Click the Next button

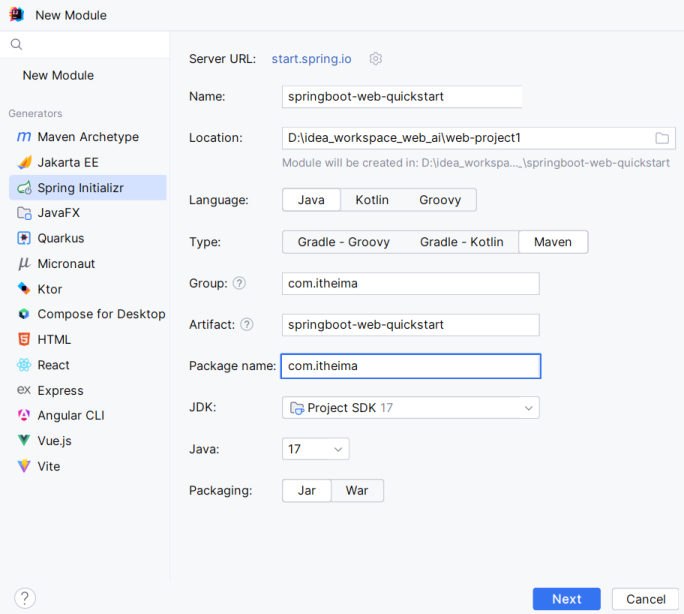pos(566,599)
